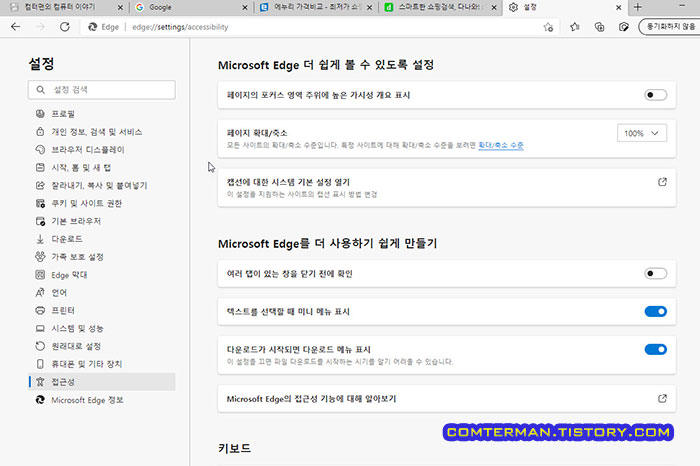This screenshot has width=700, height=466.
Task: Switch to the 스마트한 쇼핑검색 다나와 tab
Action: [x=440, y=8]
